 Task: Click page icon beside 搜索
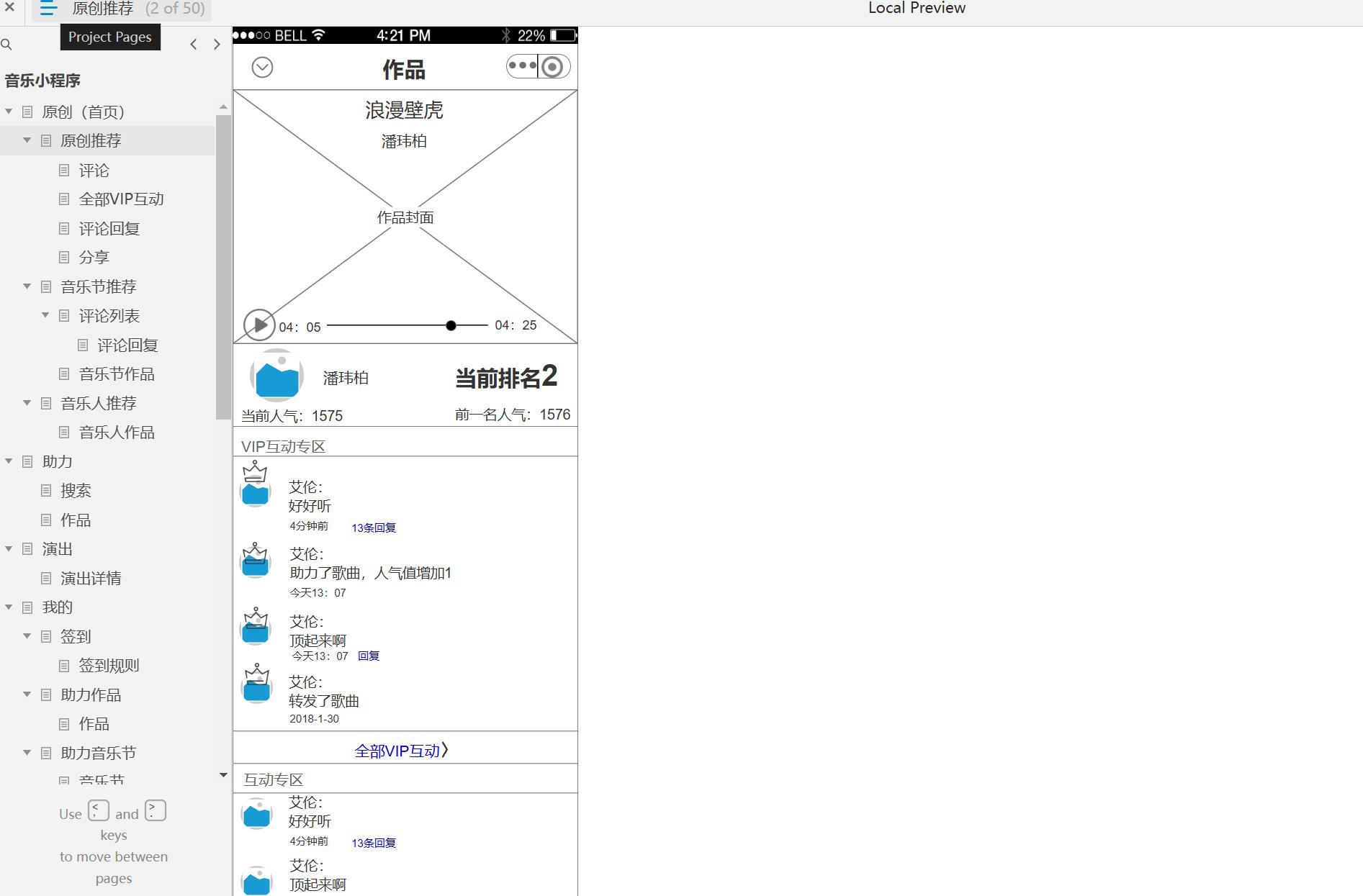click(x=46, y=491)
